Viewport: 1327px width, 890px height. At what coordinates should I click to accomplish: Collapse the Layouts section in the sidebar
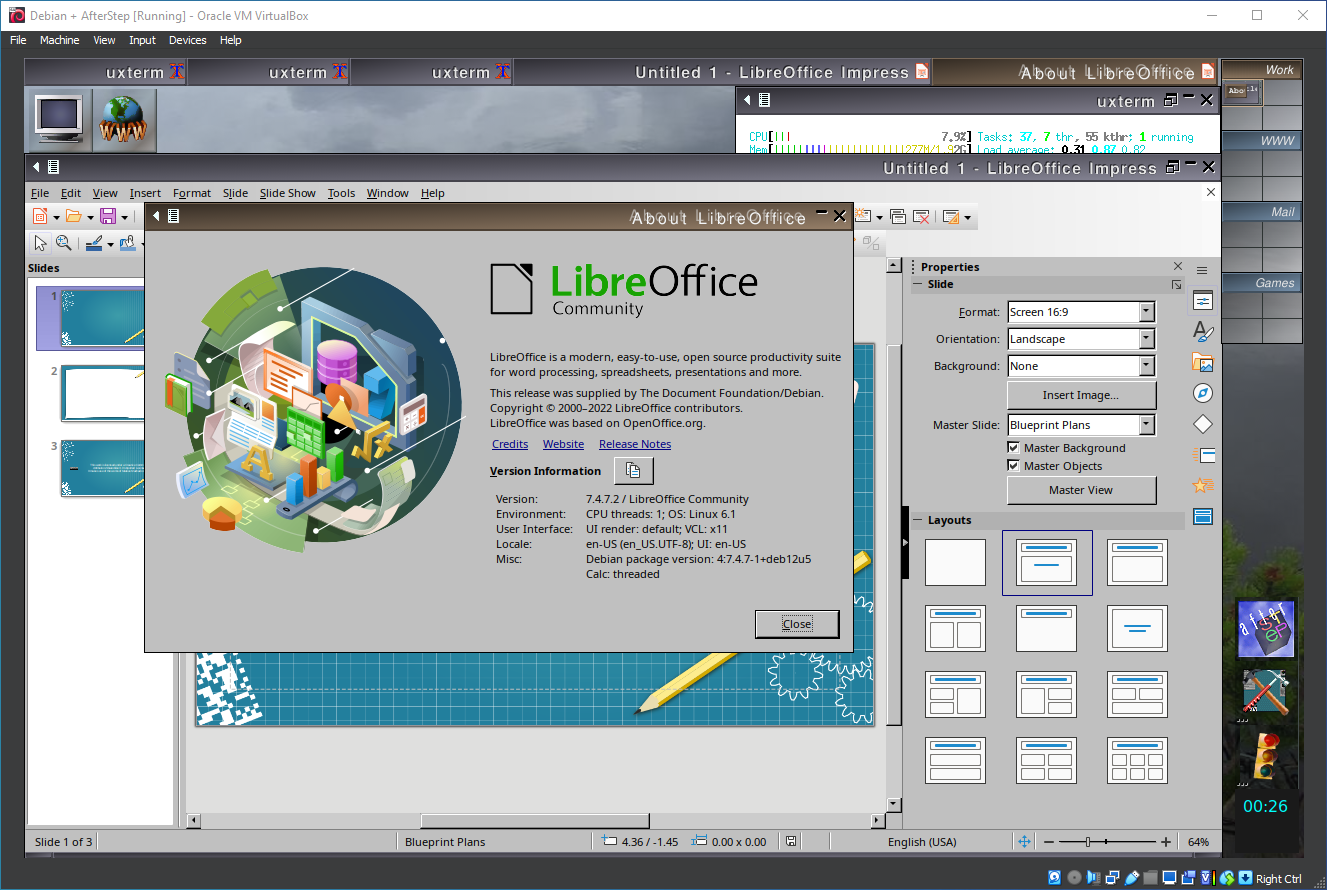tap(917, 520)
